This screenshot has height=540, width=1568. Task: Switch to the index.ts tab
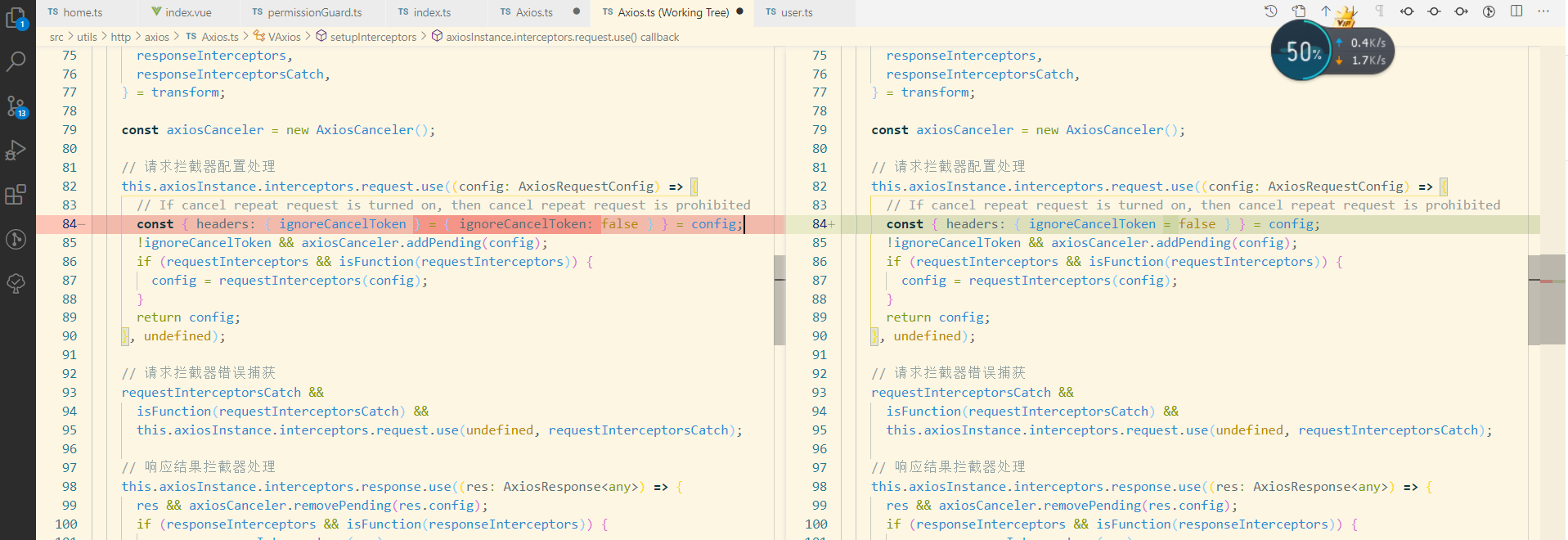tap(432, 12)
